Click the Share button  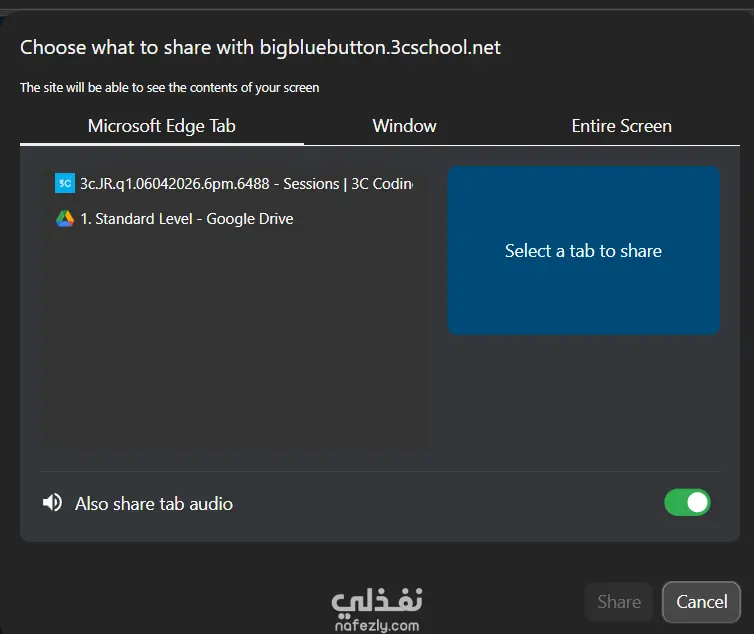coord(619,602)
